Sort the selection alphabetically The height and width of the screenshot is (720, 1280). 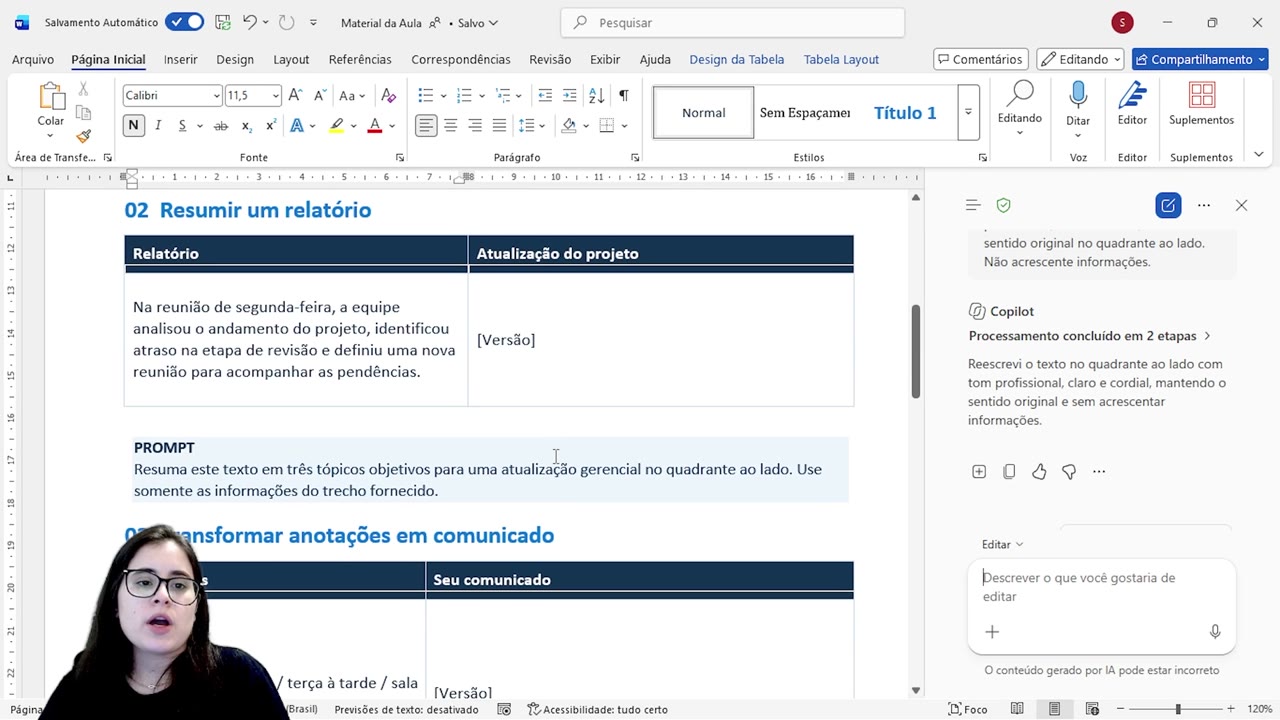pyautogui.click(x=596, y=95)
